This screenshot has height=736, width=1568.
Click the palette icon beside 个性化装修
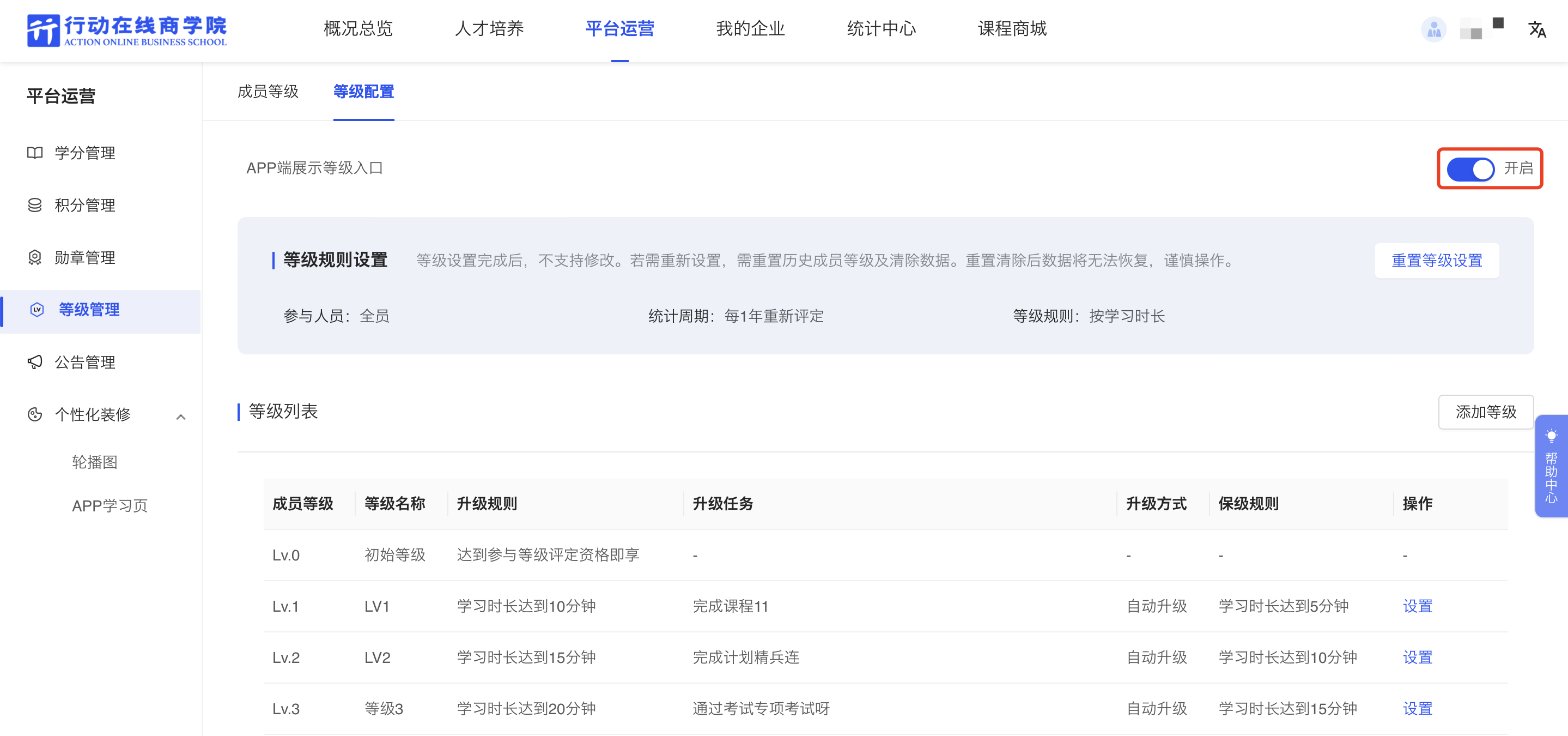click(x=35, y=414)
